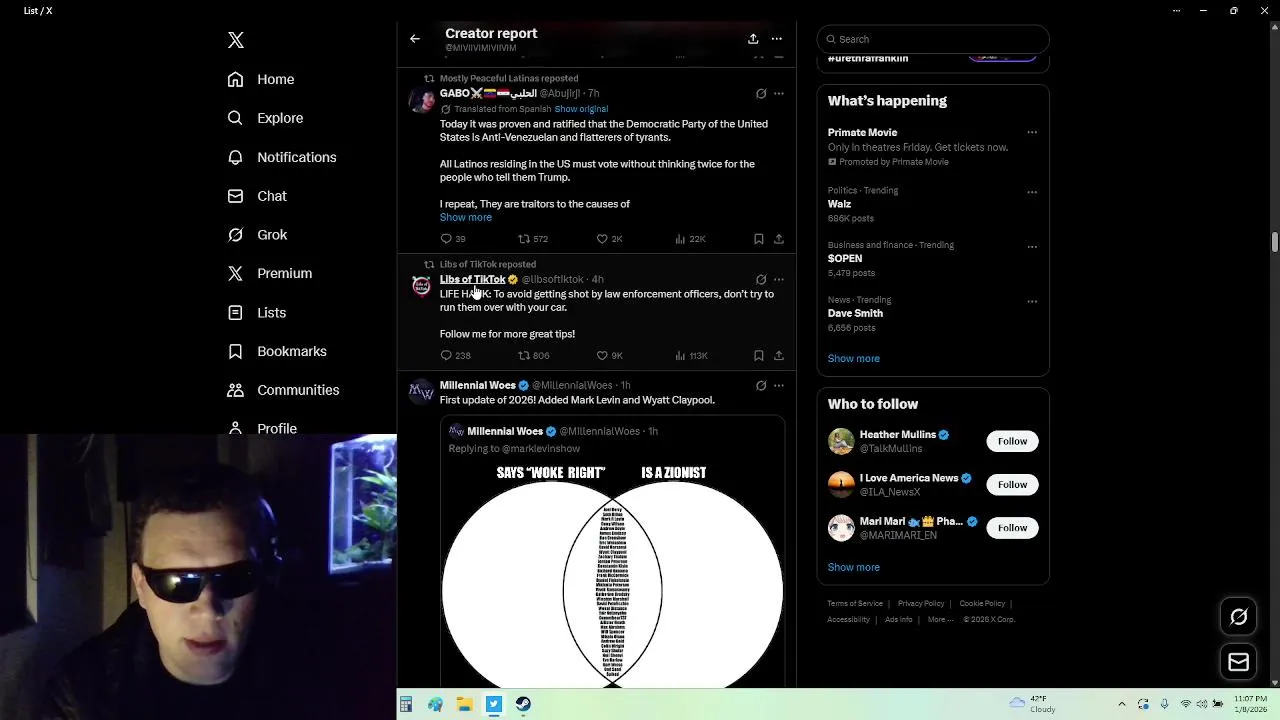
Task: Like GABO's post with 2K likes
Action: 609,239
